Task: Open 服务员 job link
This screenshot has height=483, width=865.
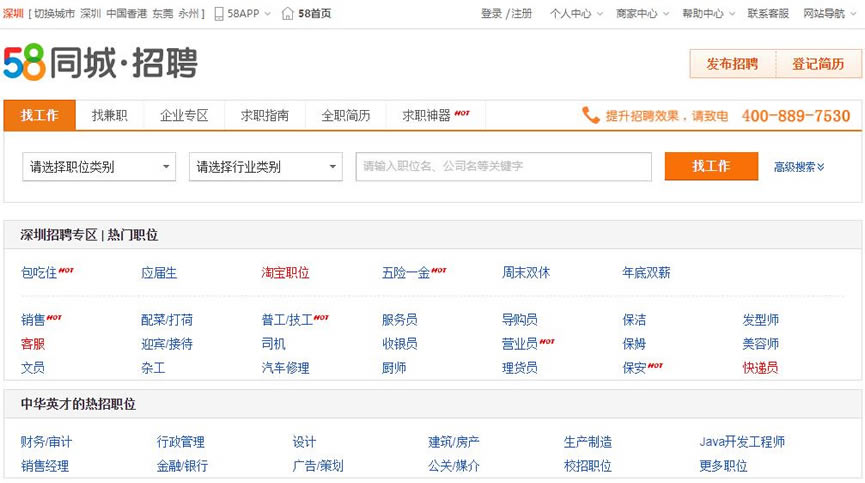Action: pyautogui.click(x=399, y=320)
